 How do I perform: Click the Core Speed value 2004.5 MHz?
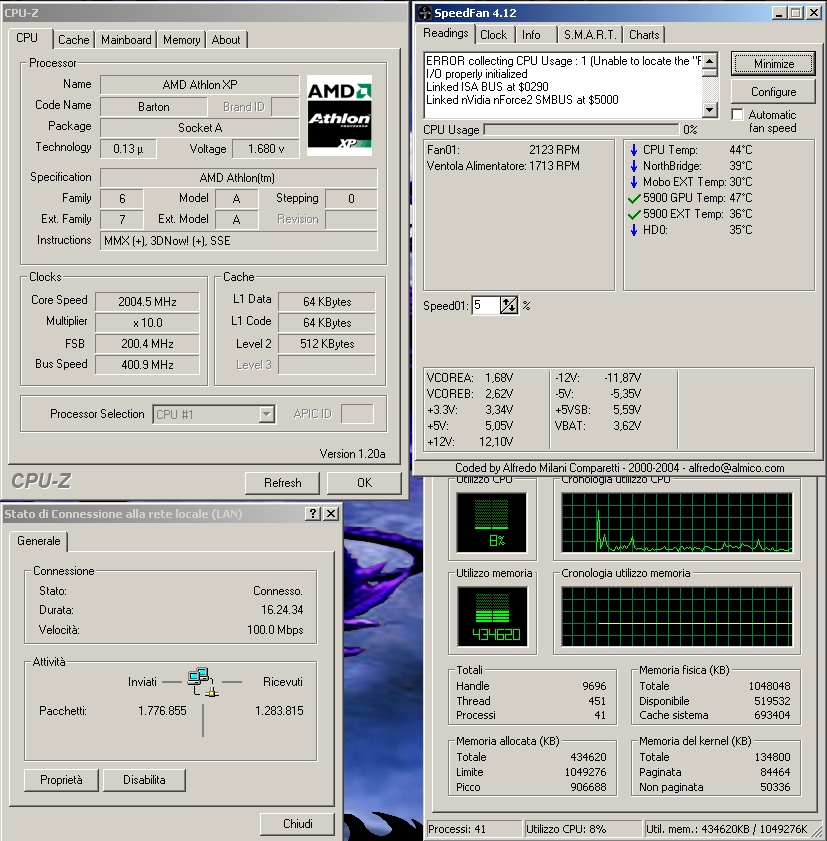(x=147, y=301)
